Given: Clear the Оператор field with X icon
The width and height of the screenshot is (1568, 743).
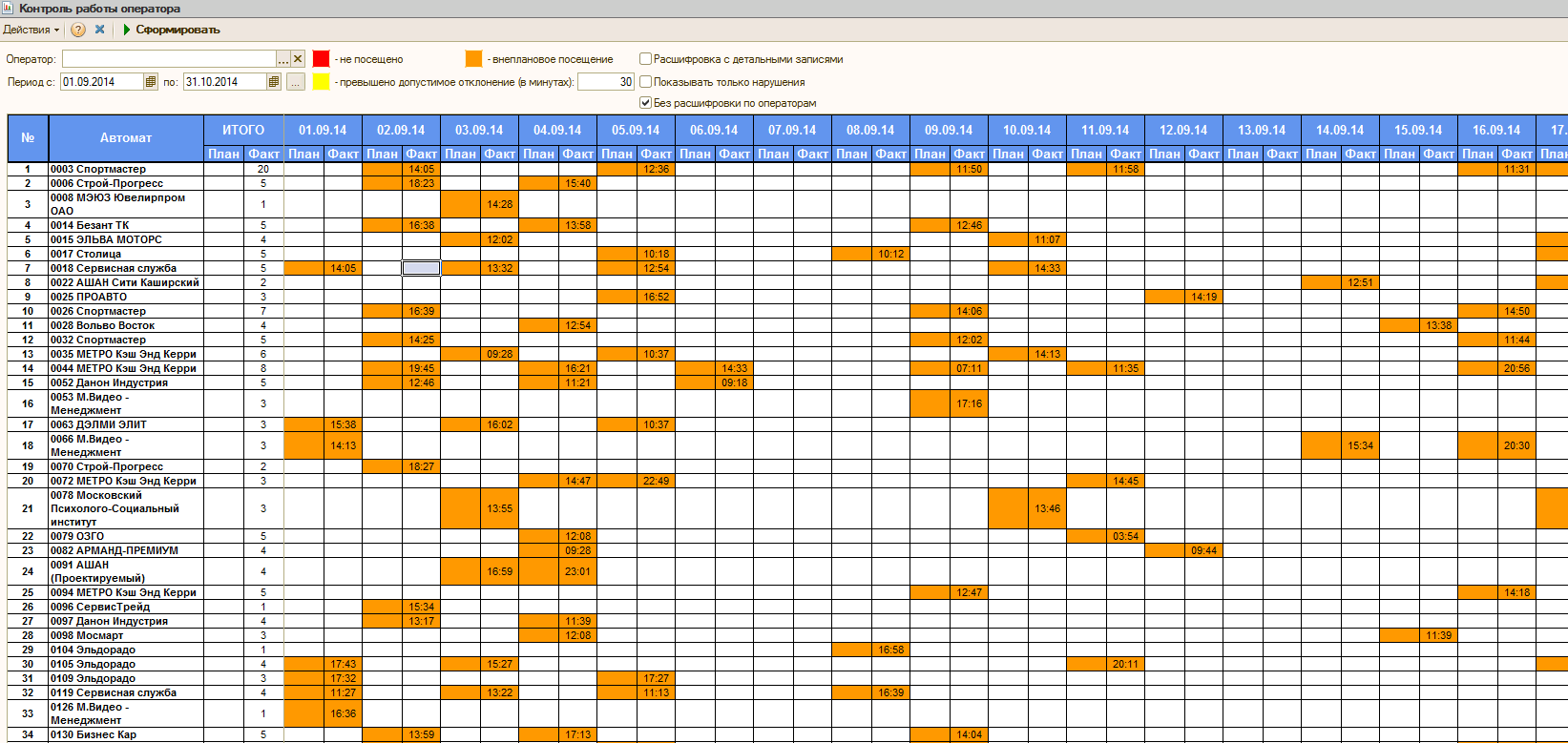Looking at the screenshot, I should (x=298, y=59).
